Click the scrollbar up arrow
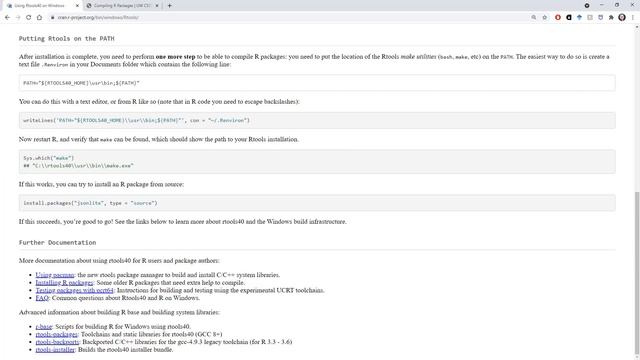The width and height of the screenshot is (640, 360). [x=637, y=27]
